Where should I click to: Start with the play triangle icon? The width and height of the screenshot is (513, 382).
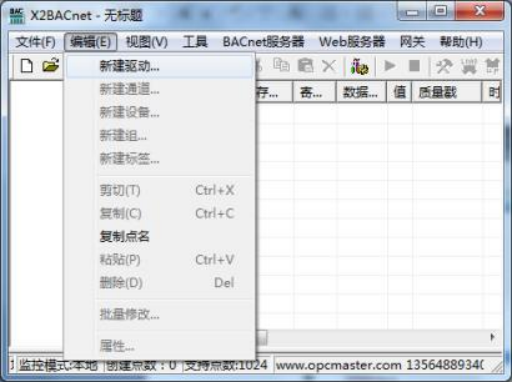tap(390, 66)
